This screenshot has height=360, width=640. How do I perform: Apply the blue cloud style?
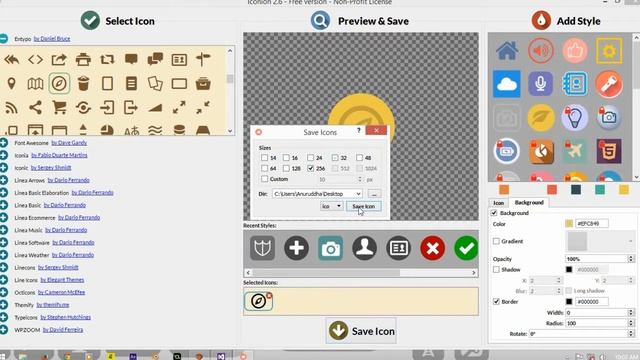[x=507, y=84]
